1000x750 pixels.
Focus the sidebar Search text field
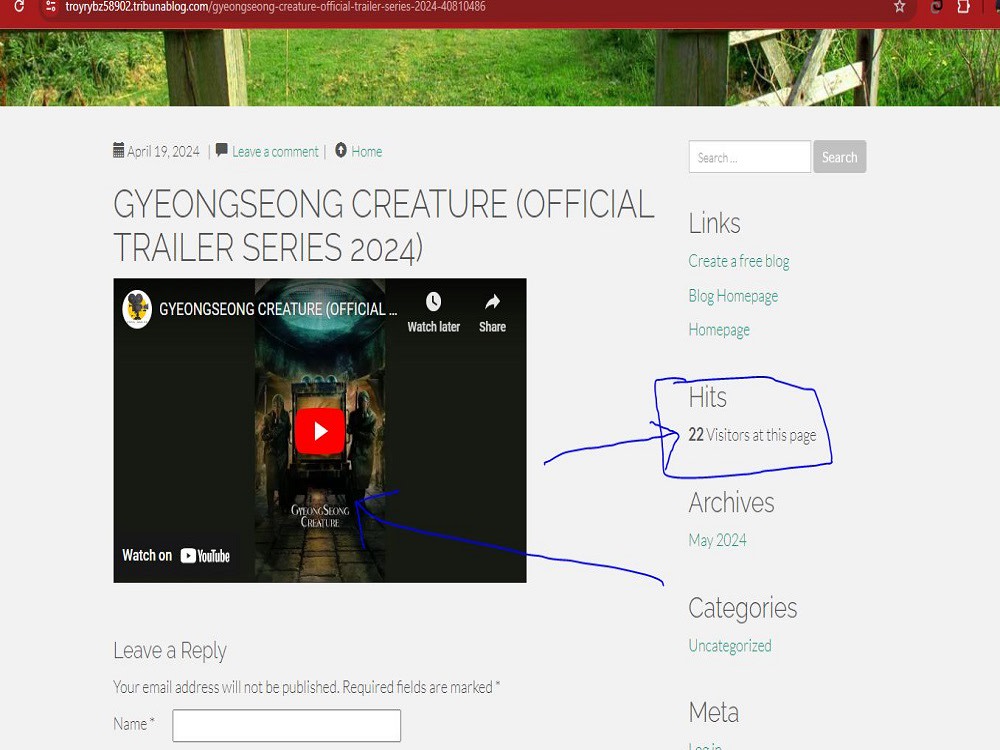click(x=749, y=157)
